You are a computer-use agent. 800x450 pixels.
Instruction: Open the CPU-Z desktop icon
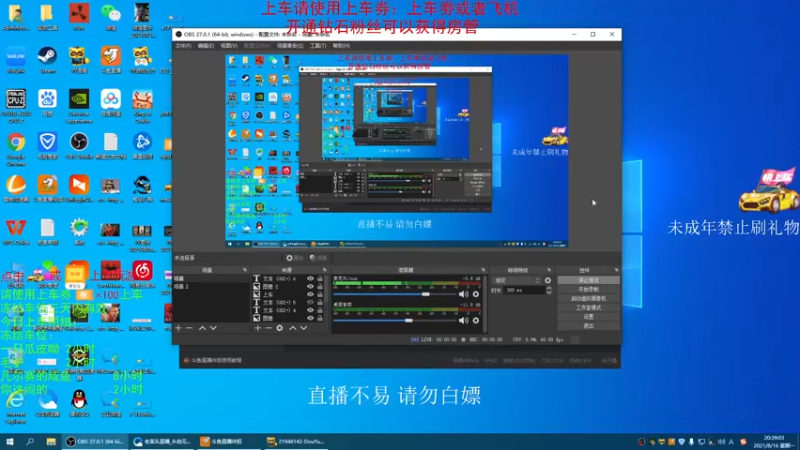[x=16, y=106]
